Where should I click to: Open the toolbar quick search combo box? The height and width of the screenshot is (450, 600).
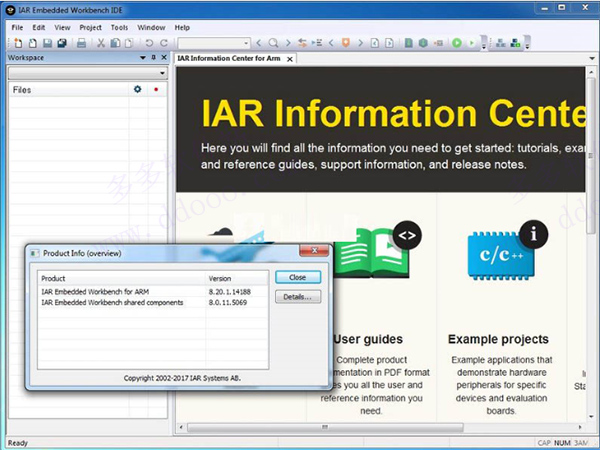(214, 43)
